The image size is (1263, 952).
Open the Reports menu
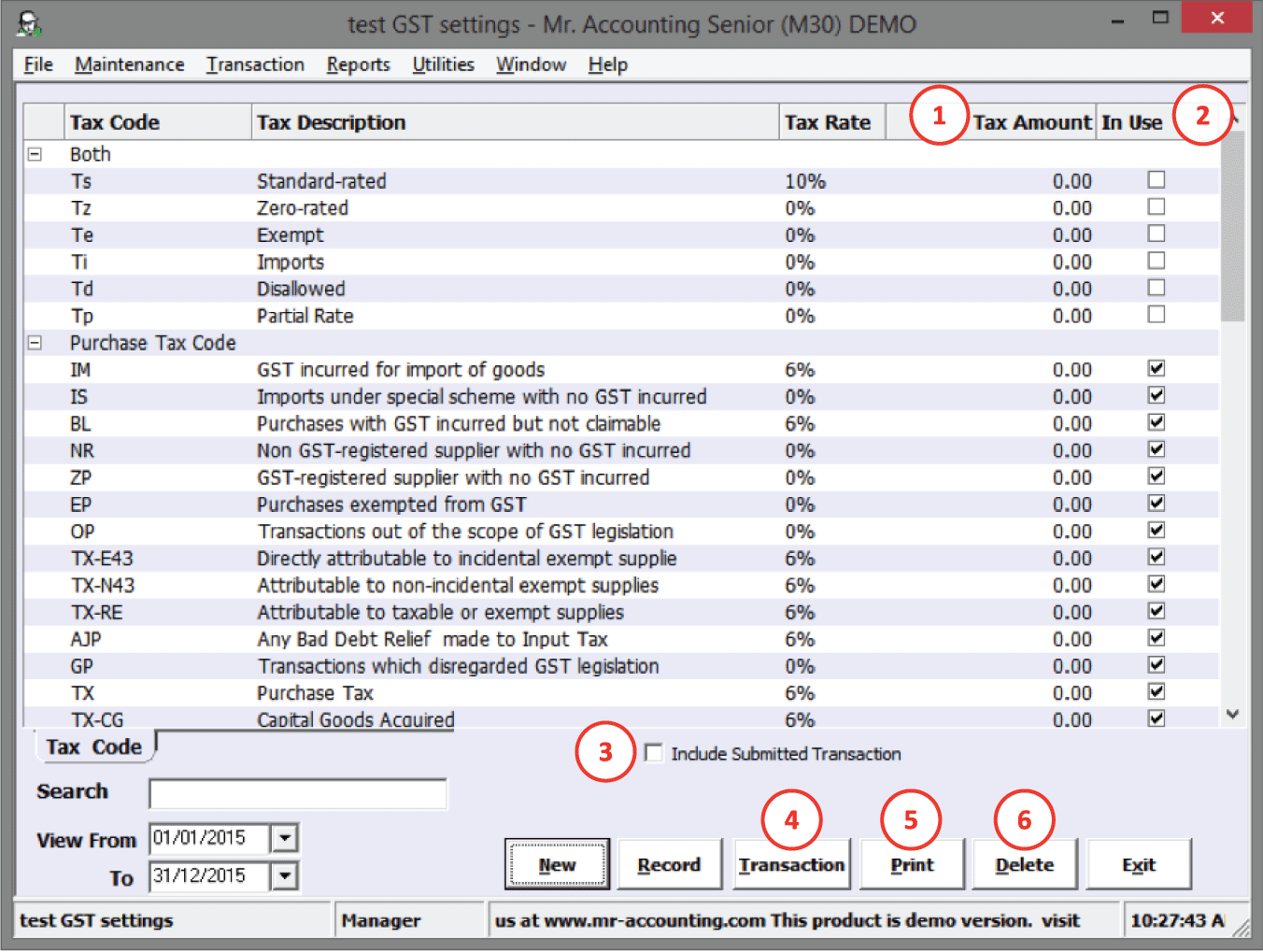[358, 64]
